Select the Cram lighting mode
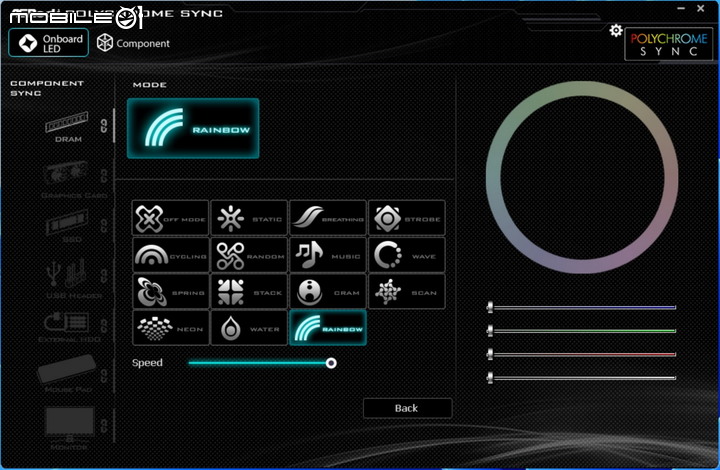This screenshot has height=470, width=720. 328,291
